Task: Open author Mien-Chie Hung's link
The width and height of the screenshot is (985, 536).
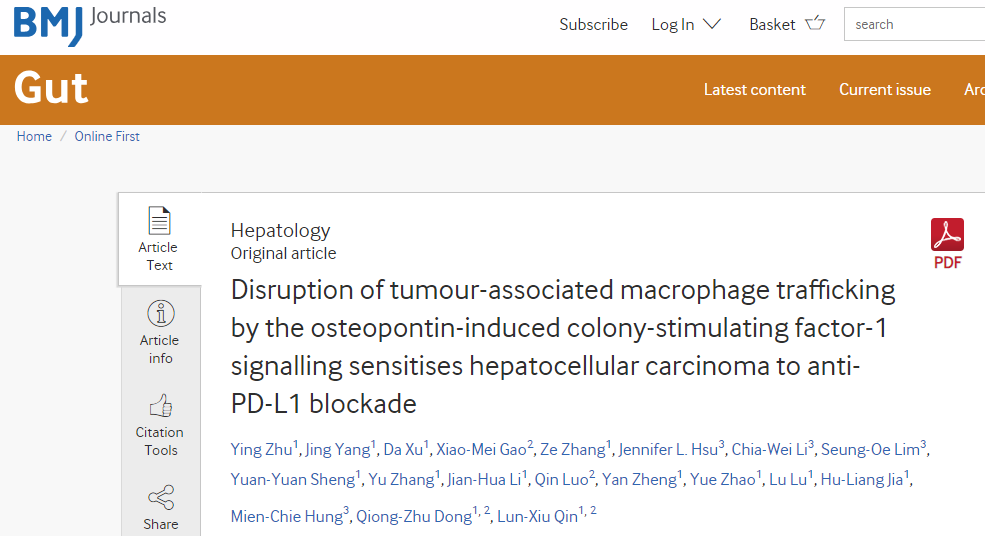Action: coord(286,517)
